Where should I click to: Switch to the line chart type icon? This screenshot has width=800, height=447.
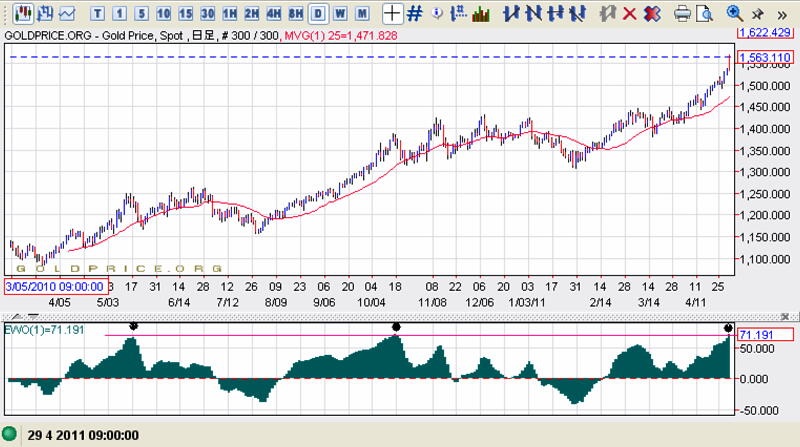67,14
